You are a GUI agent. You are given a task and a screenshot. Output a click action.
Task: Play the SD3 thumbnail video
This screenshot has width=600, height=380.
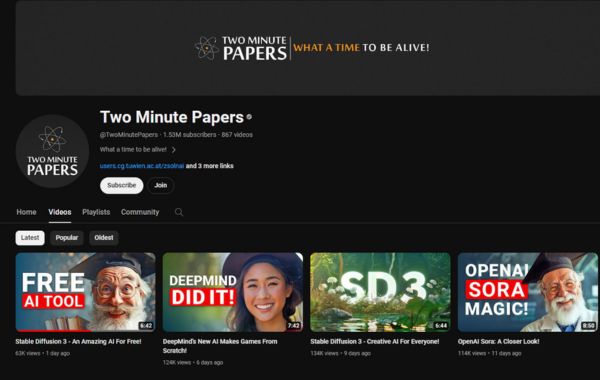click(x=380, y=292)
